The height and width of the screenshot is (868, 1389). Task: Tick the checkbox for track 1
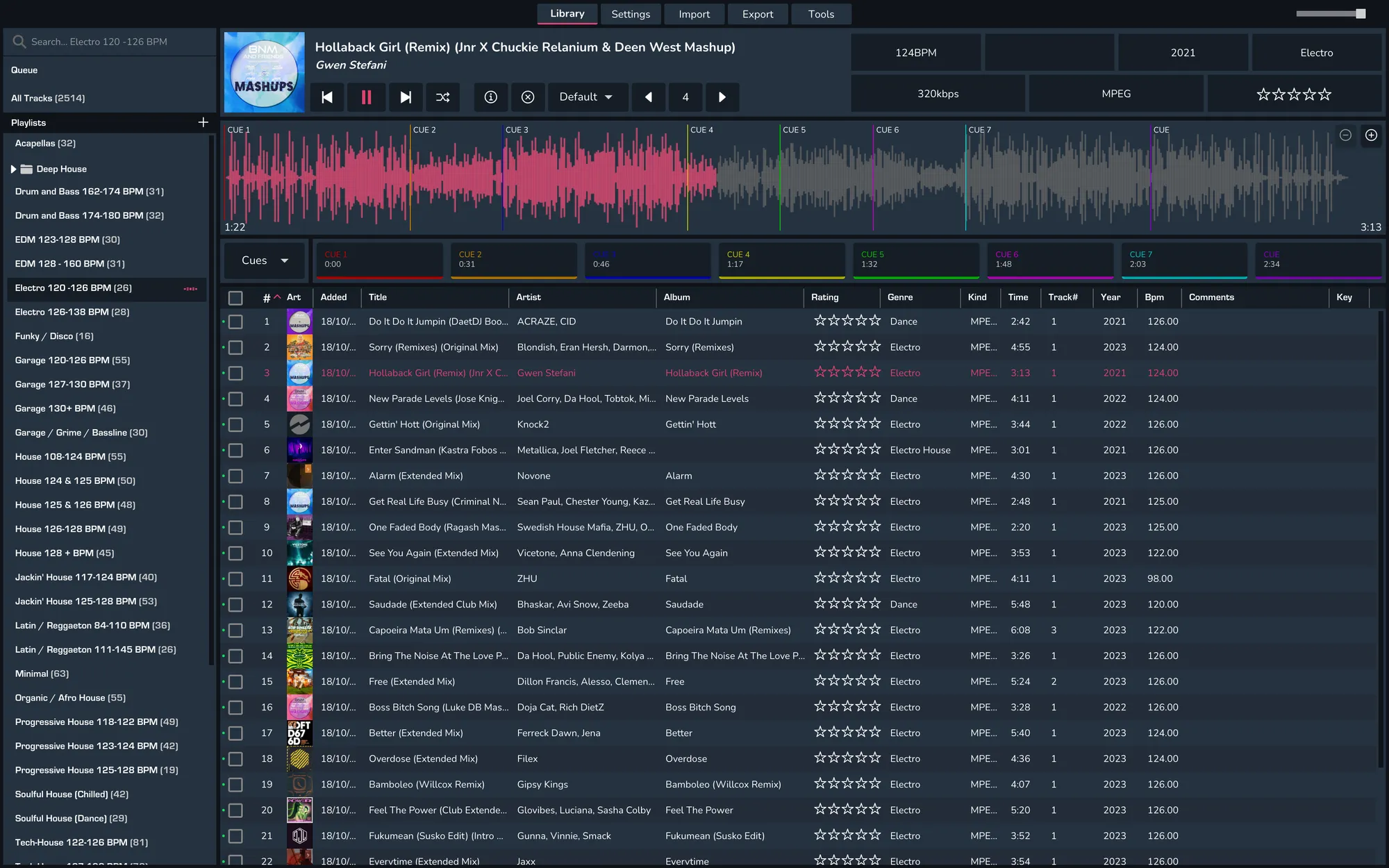click(x=235, y=322)
